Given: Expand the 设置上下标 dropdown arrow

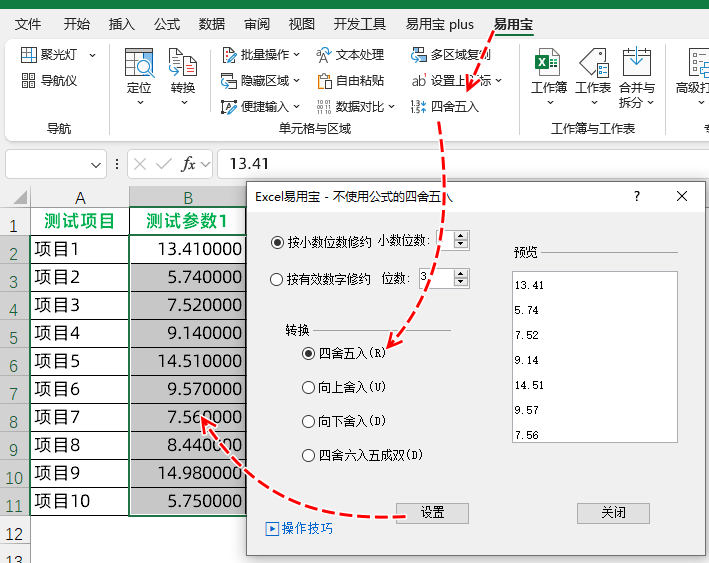Looking at the screenshot, I should (498, 80).
